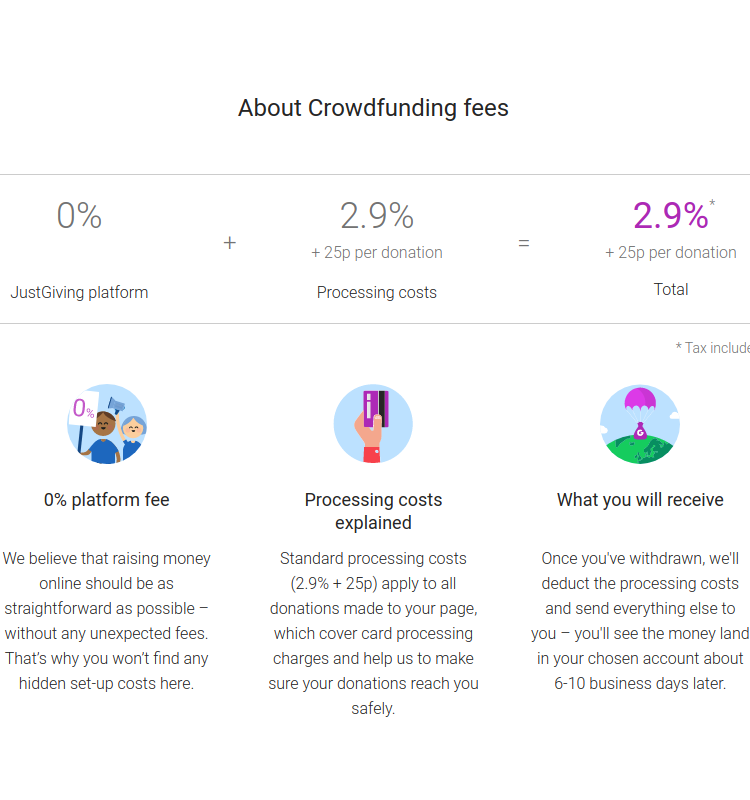Click the credit card processing costs icon
Image resolution: width=750 pixels, height=800 pixels.
pos(373,424)
